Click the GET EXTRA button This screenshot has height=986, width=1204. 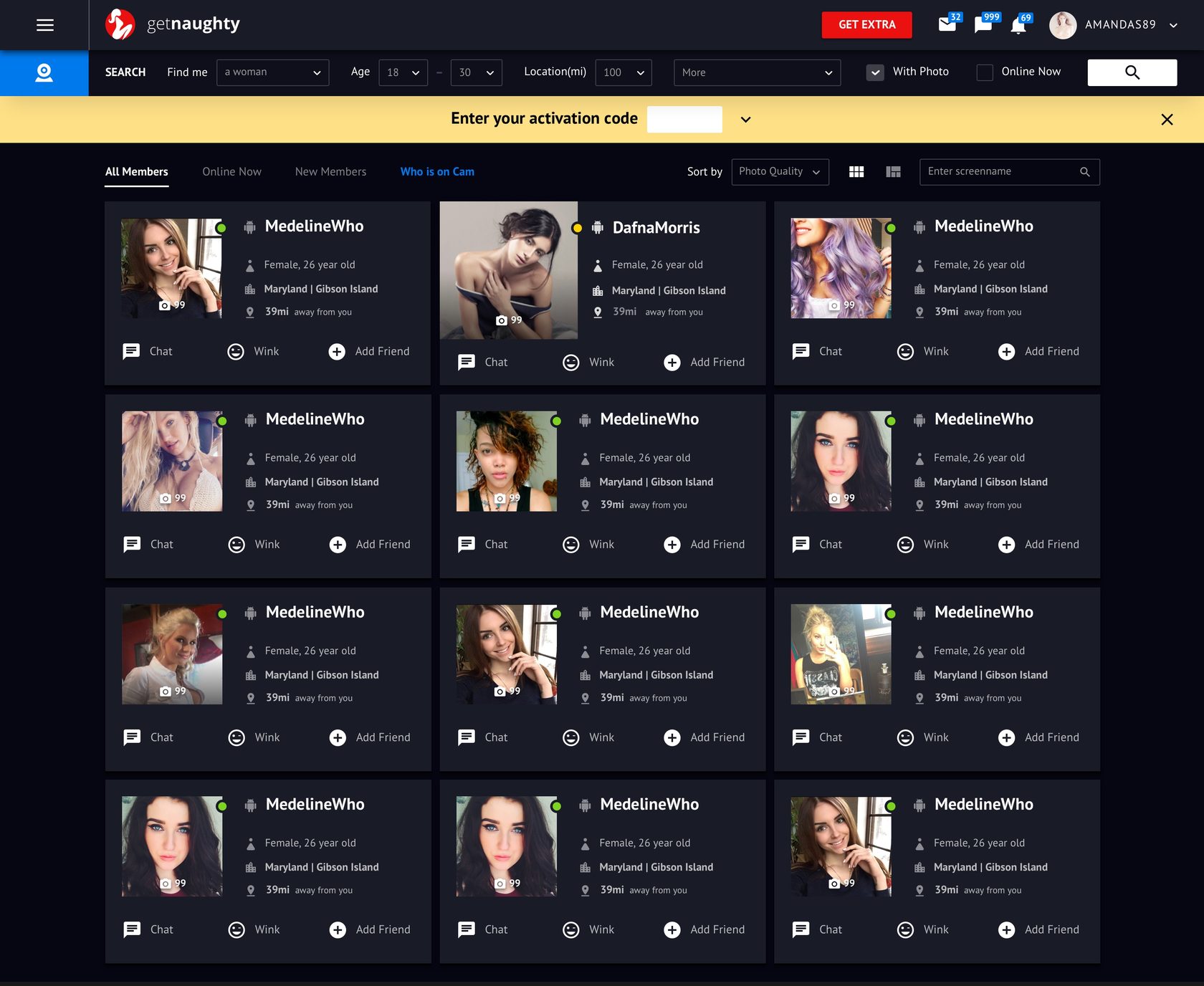pyautogui.click(x=866, y=25)
